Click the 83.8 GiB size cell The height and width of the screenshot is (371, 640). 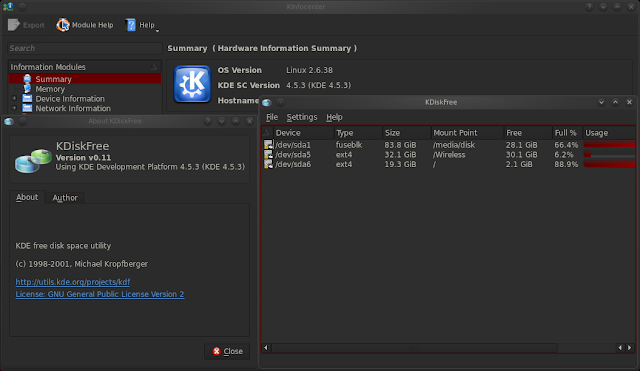pyautogui.click(x=400, y=145)
